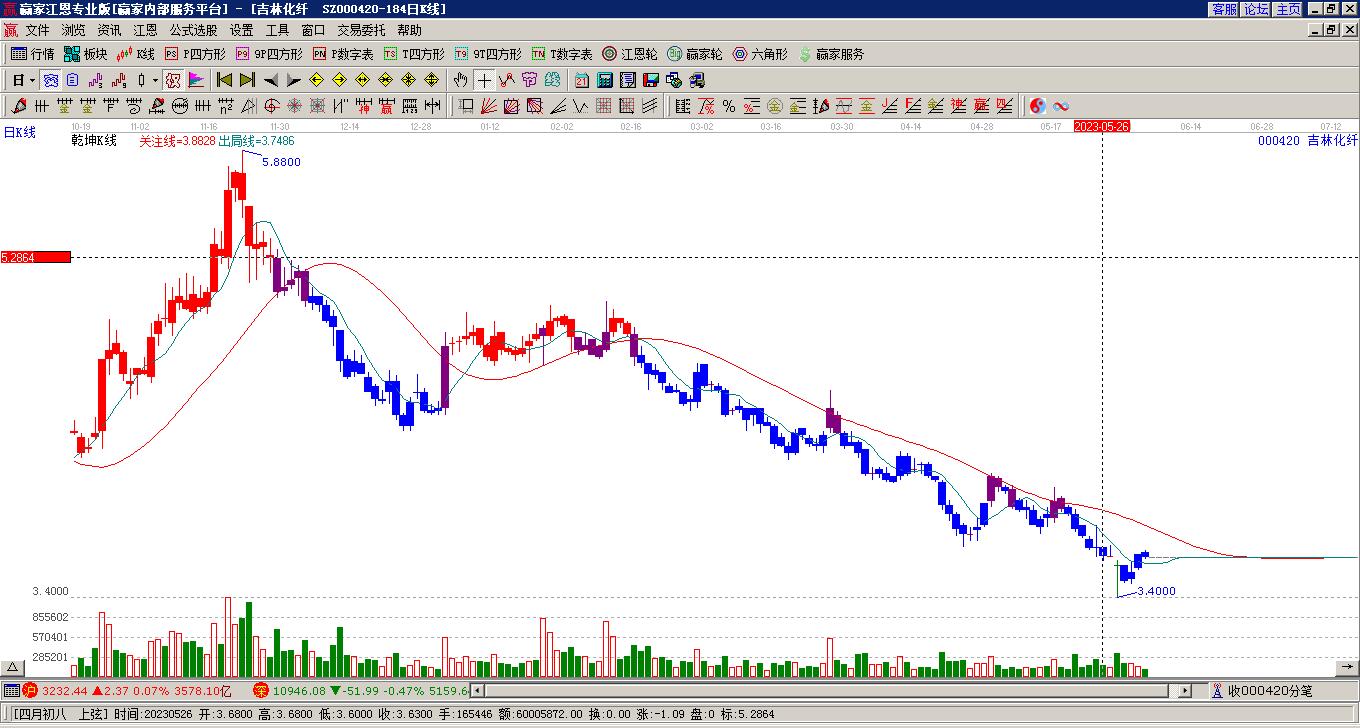Open the 帮助 menu
The width and height of the screenshot is (1360, 728).
[409, 31]
